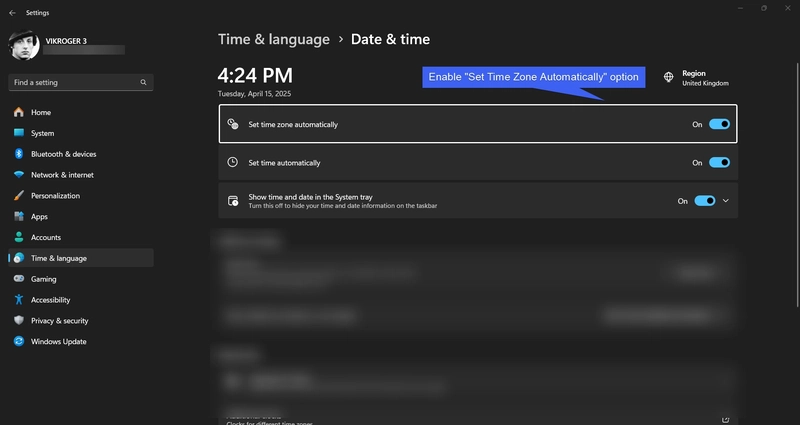The image size is (800, 425).
Task: Click the Windows Update icon in sidebar
Action: pos(18,341)
